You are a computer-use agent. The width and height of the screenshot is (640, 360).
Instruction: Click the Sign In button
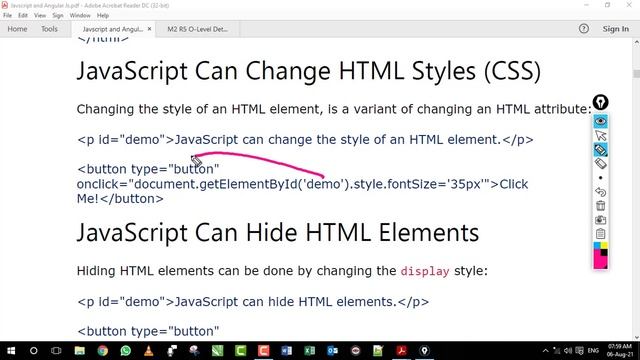616,29
